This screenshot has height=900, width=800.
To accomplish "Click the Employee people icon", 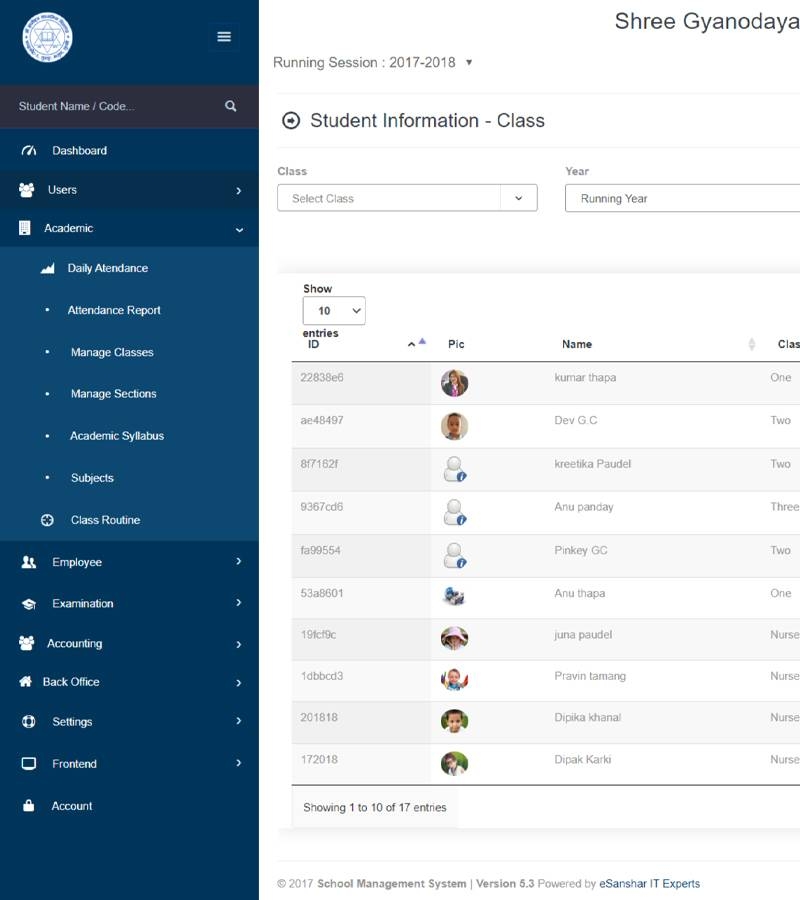I will (29, 562).
